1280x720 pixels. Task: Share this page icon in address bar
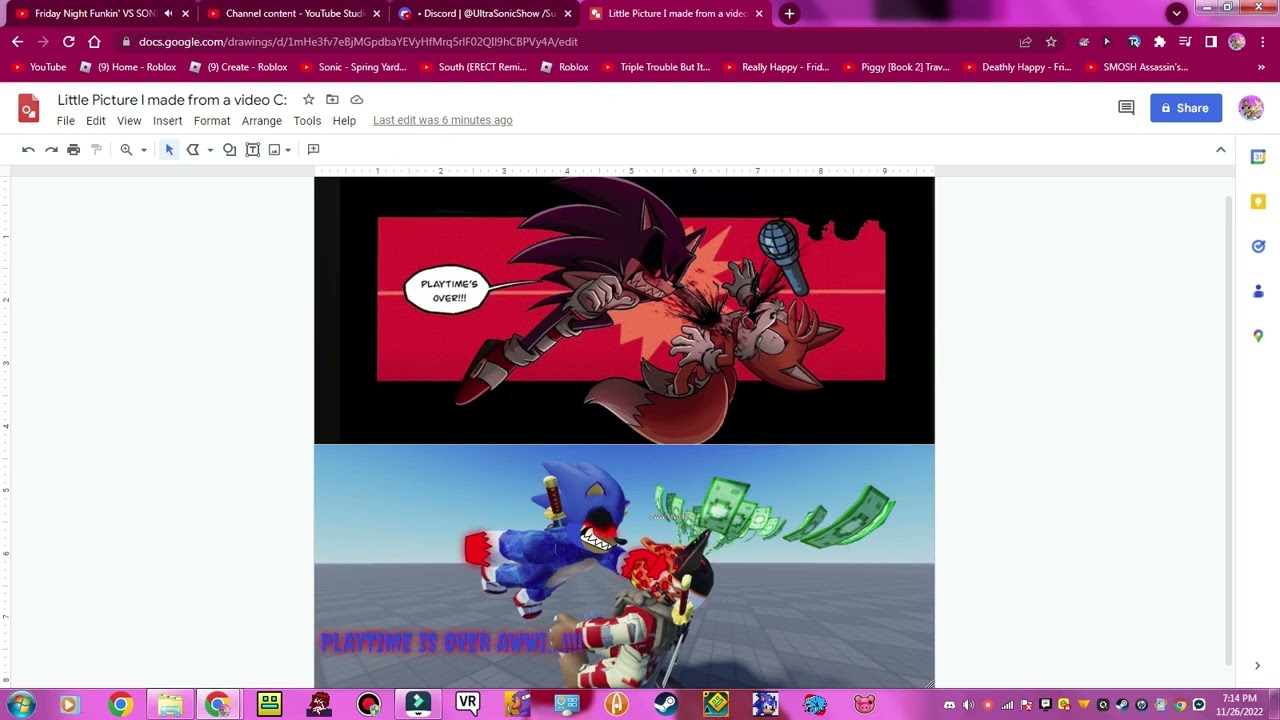[1025, 42]
